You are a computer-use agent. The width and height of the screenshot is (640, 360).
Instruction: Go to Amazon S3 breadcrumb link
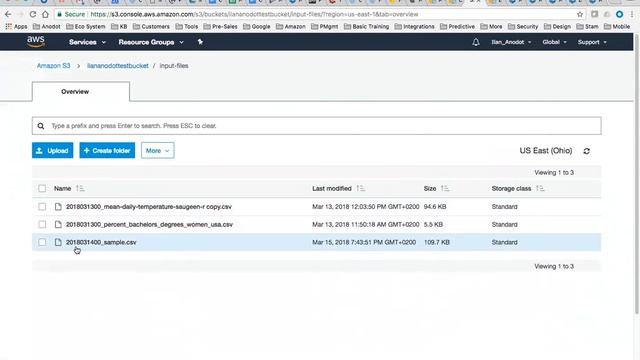(53, 66)
